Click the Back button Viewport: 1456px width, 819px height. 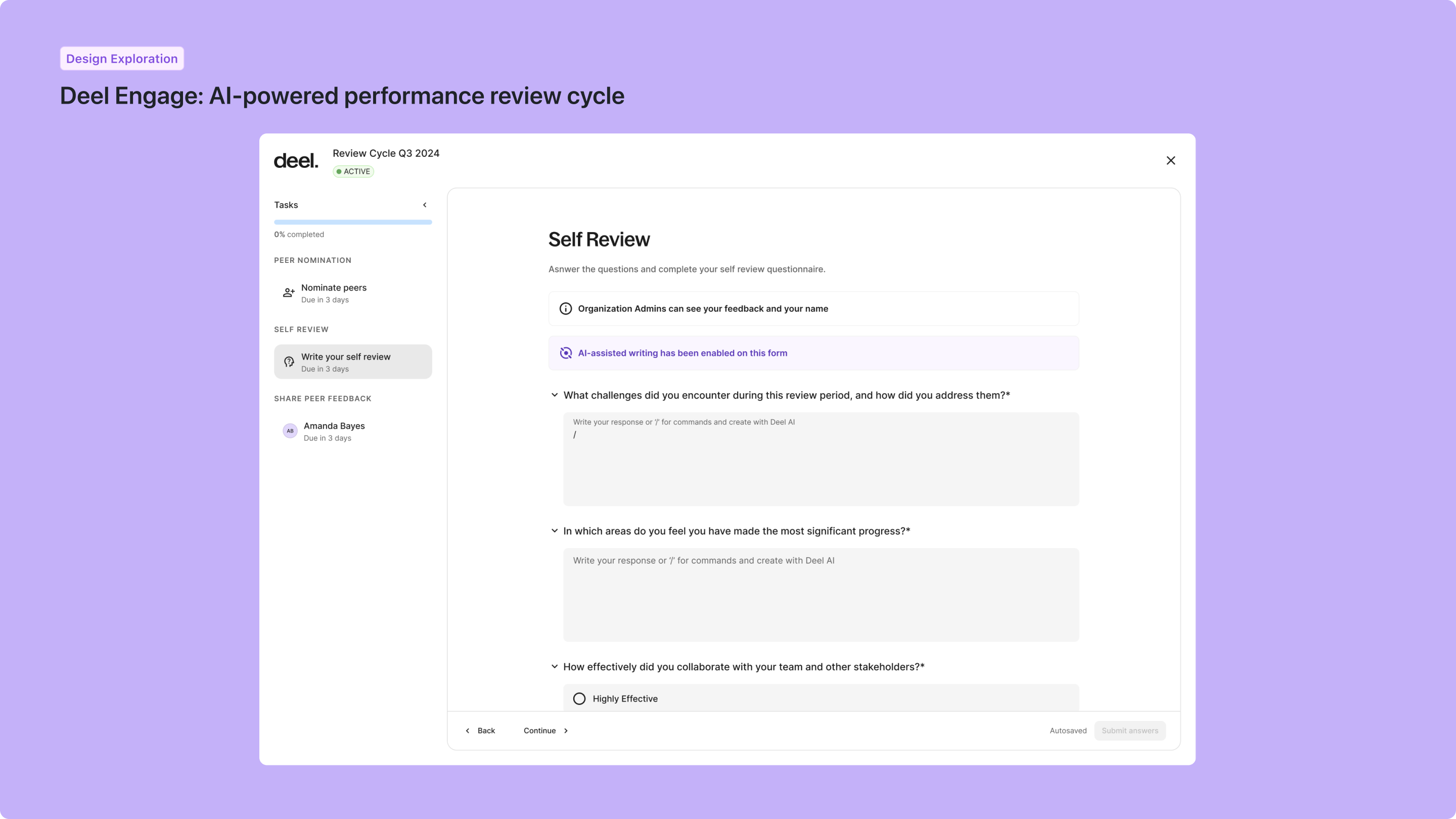[480, 731]
